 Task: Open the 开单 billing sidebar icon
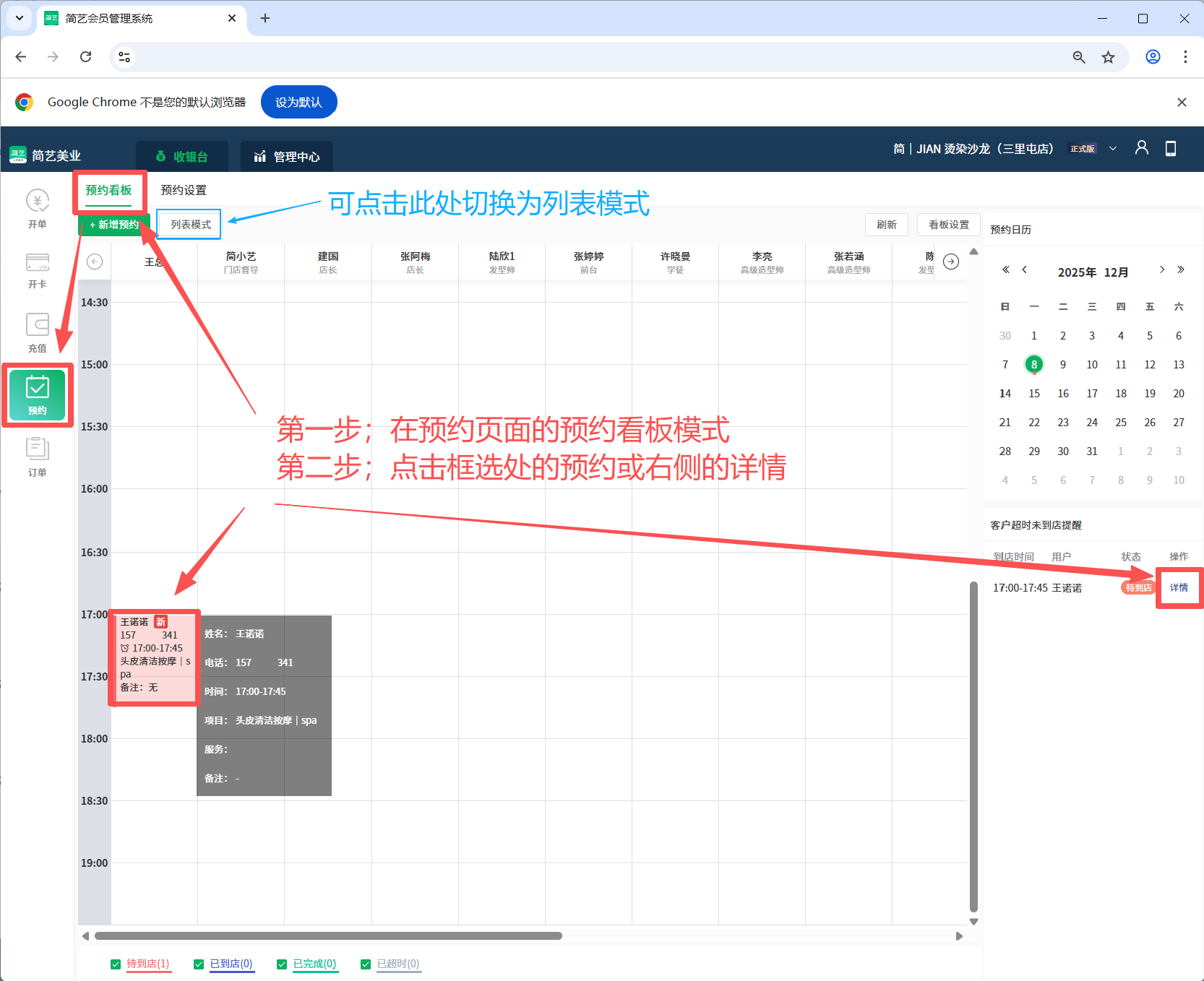point(38,208)
